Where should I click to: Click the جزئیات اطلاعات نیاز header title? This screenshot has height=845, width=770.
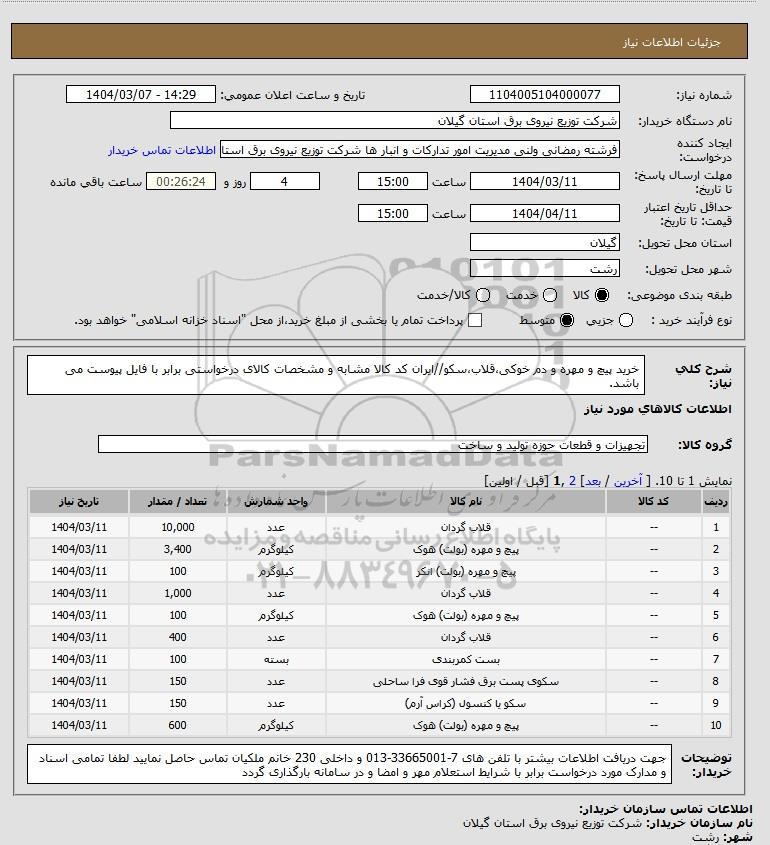click(x=671, y=42)
